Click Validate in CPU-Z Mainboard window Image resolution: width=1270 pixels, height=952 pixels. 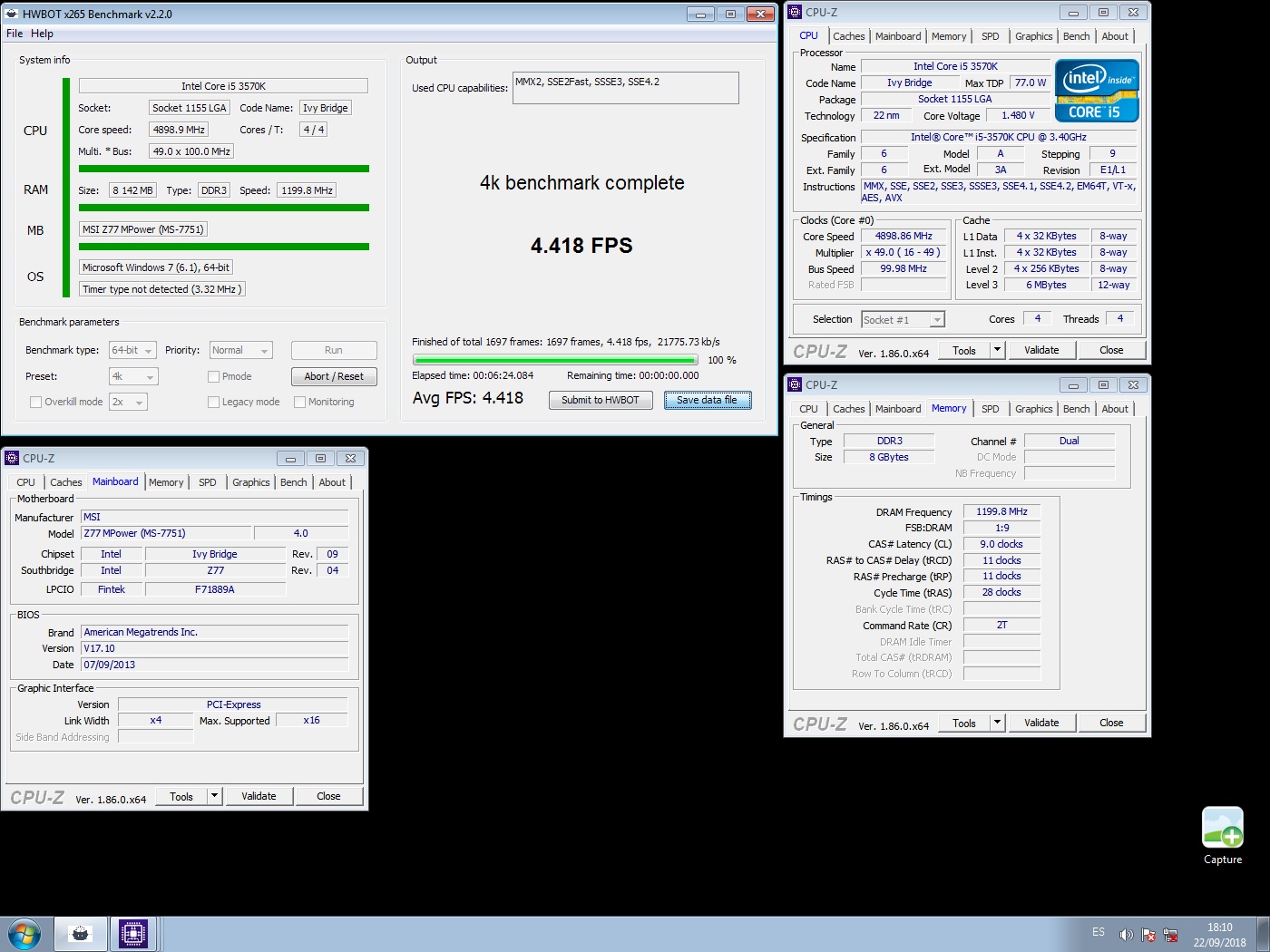[x=259, y=796]
